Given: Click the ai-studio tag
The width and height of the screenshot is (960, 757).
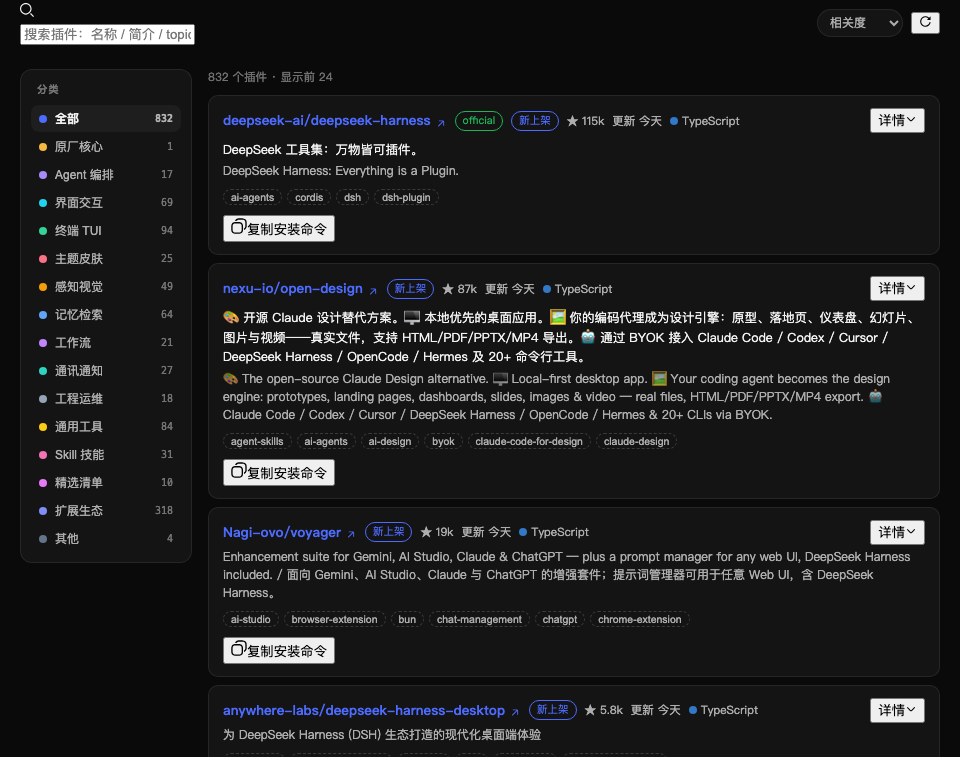Looking at the screenshot, I should point(250,619).
